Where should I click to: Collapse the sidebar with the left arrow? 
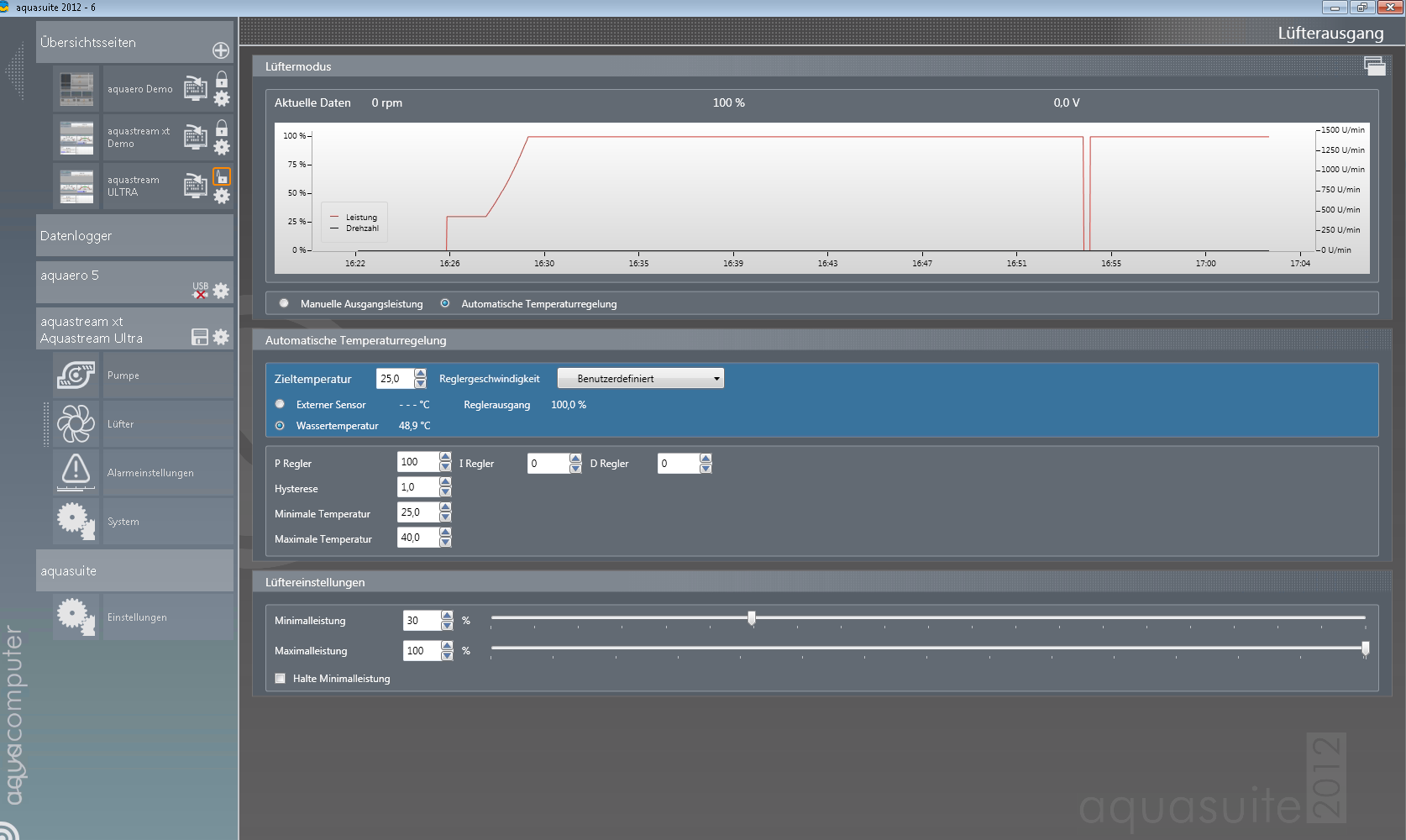pyautogui.click(x=15, y=71)
